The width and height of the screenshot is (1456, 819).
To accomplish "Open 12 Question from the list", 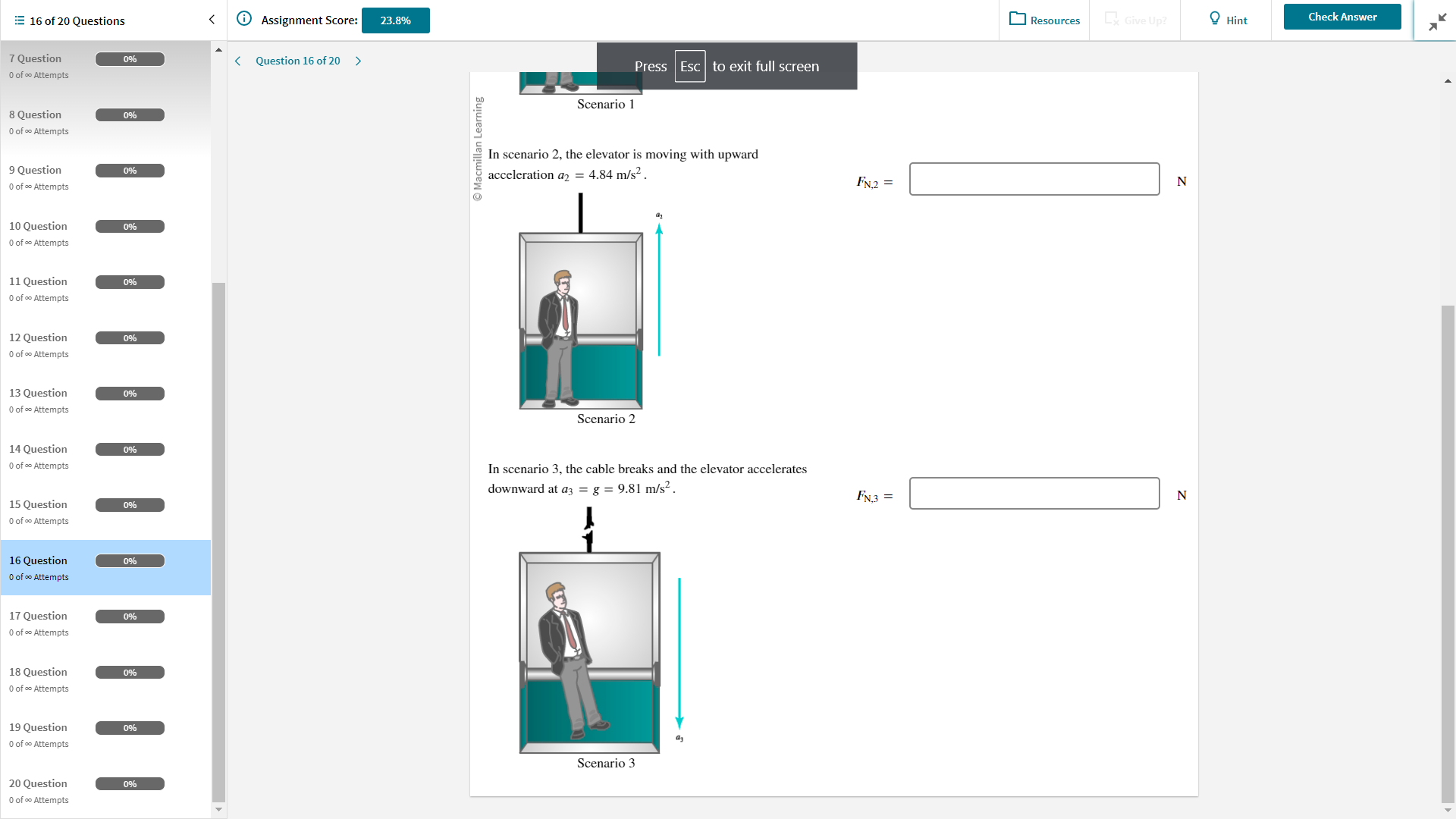I will [x=38, y=338].
